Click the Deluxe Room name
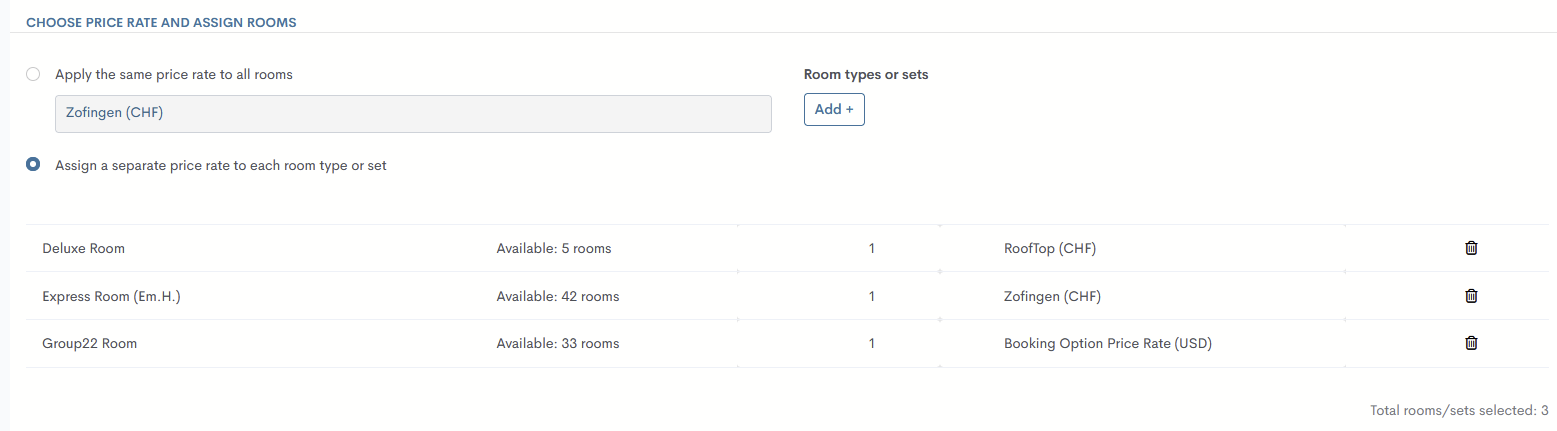Viewport: 1557px width, 431px height. tap(84, 248)
